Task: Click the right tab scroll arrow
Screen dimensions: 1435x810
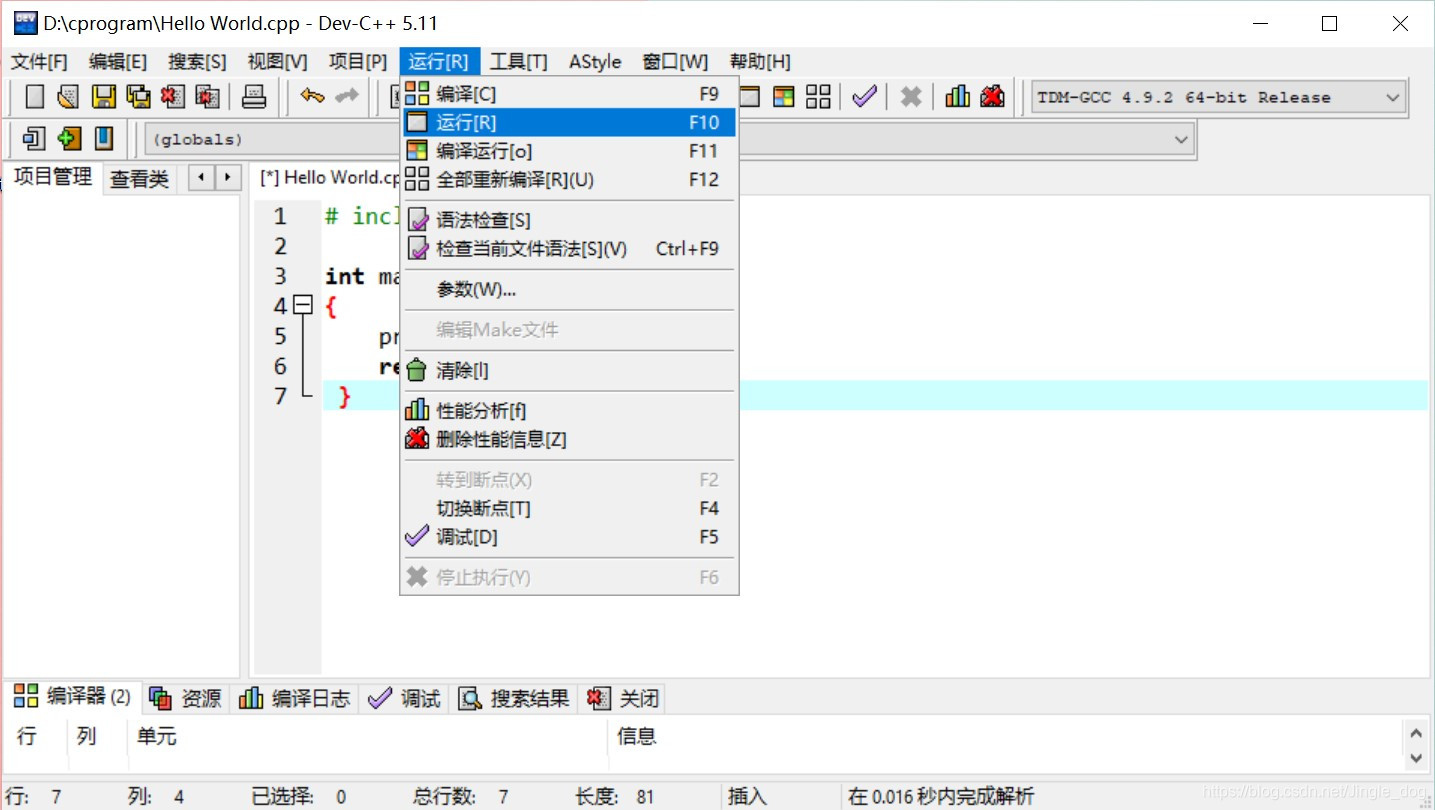Action: tap(229, 178)
